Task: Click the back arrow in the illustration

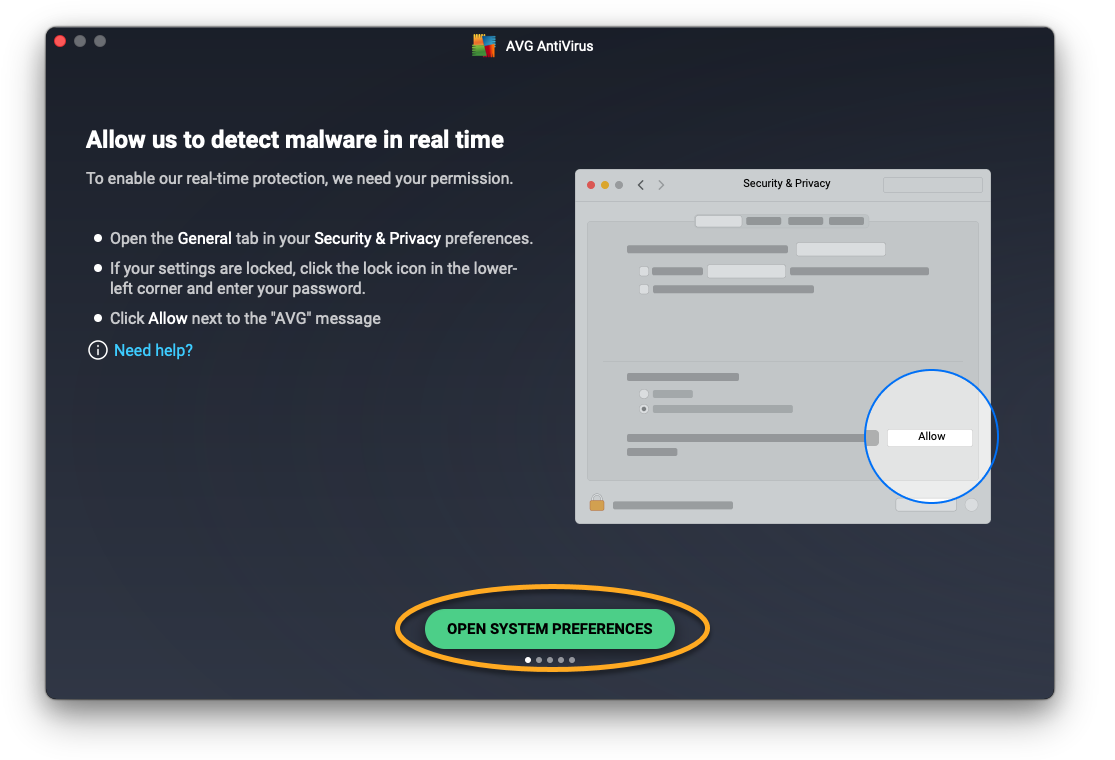Action: (x=641, y=185)
